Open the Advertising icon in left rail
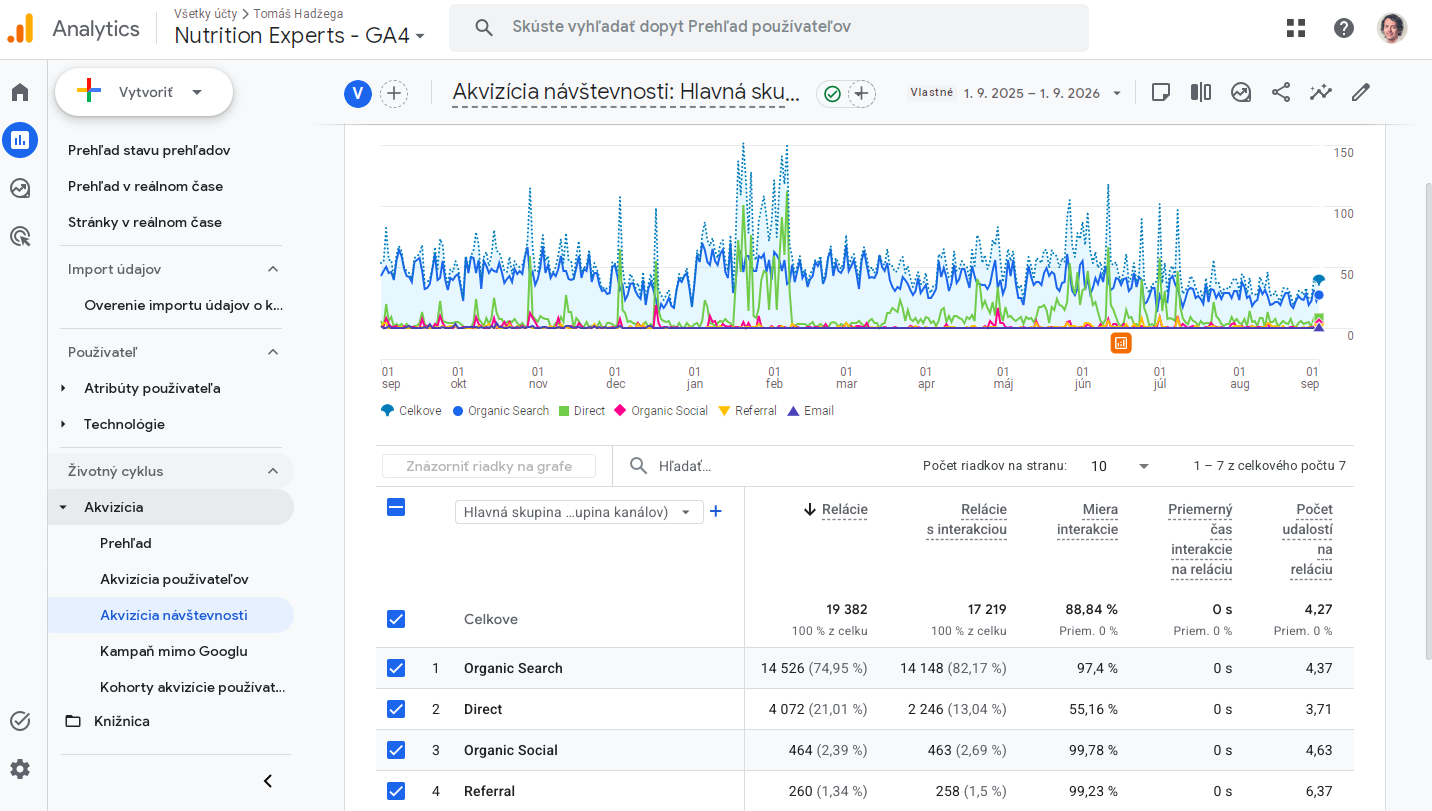The width and height of the screenshot is (1432, 811). (x=20, y=236)
